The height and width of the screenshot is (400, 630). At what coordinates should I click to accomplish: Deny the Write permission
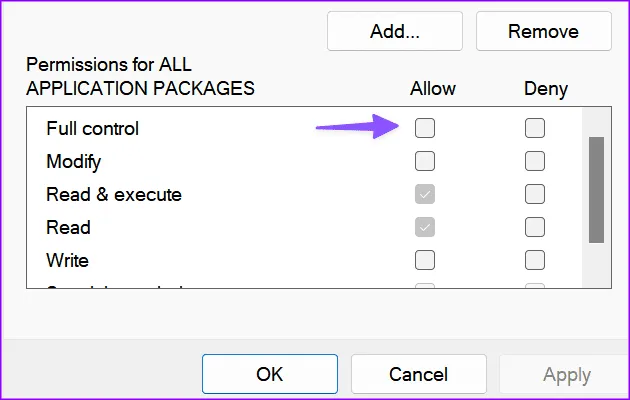[535, 260]
